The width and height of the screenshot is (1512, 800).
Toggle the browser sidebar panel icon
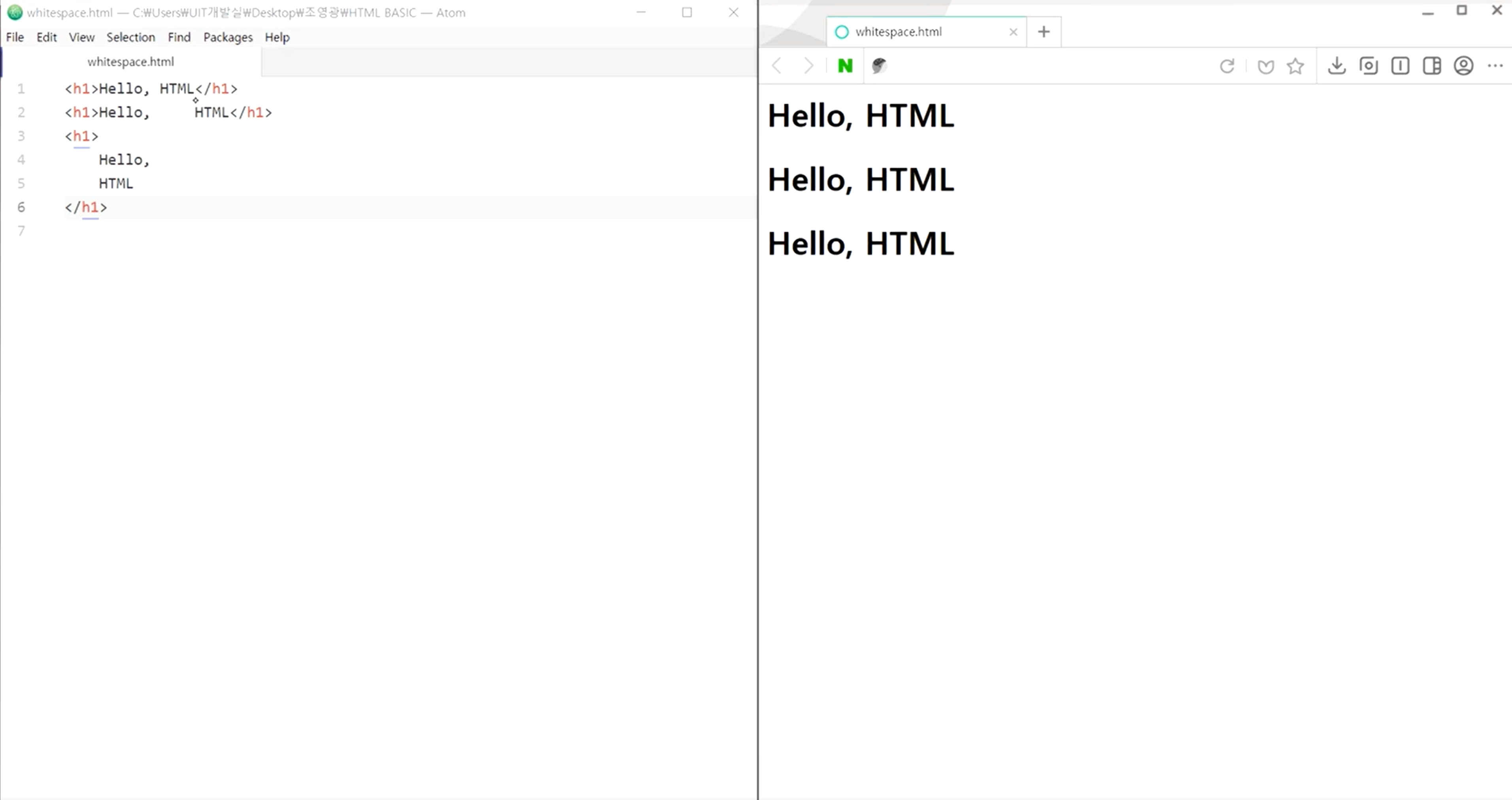tap(1432, 66)
